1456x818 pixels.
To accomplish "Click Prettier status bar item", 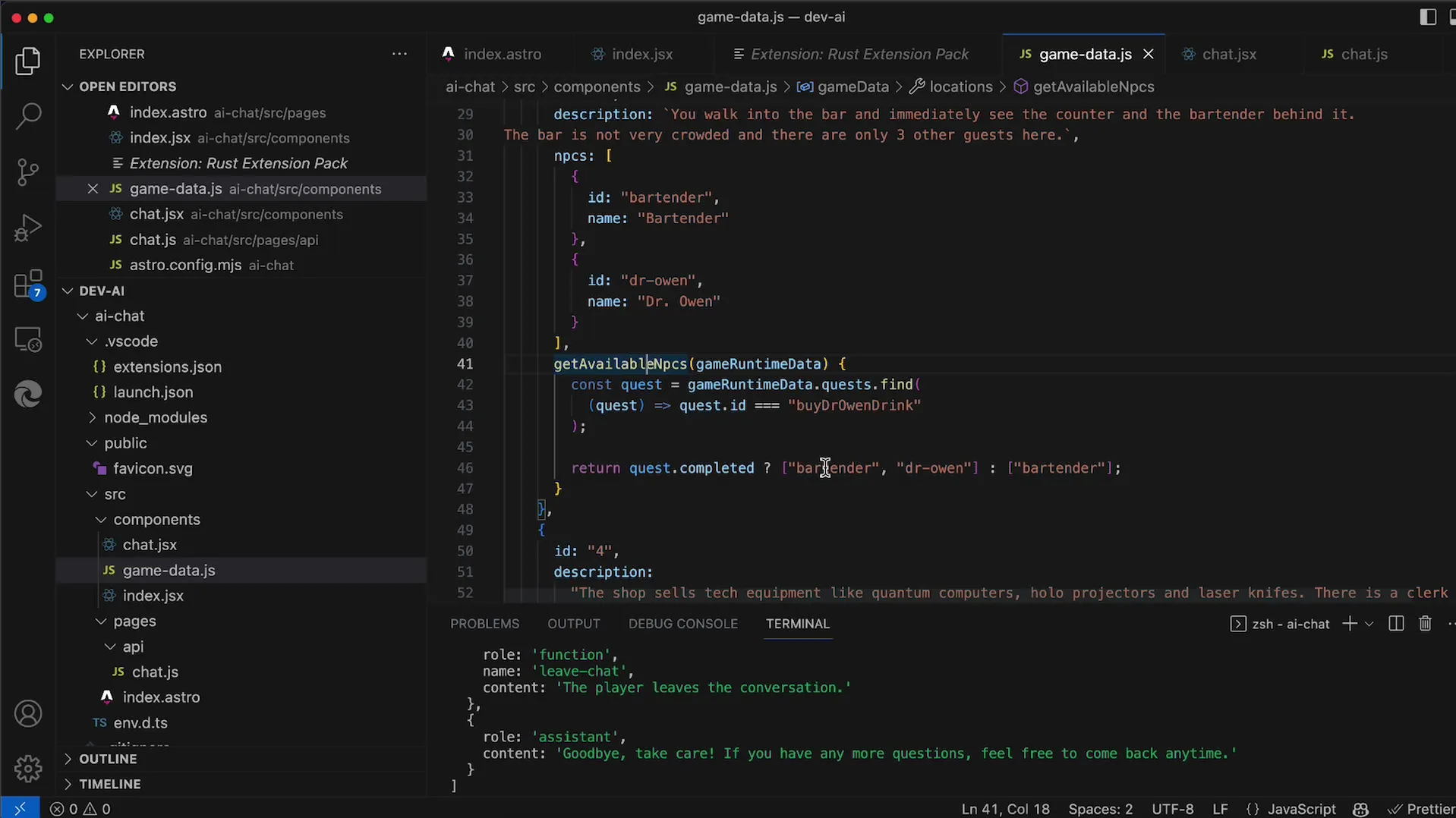I will pyautogui.click(x=1420, y=809).
